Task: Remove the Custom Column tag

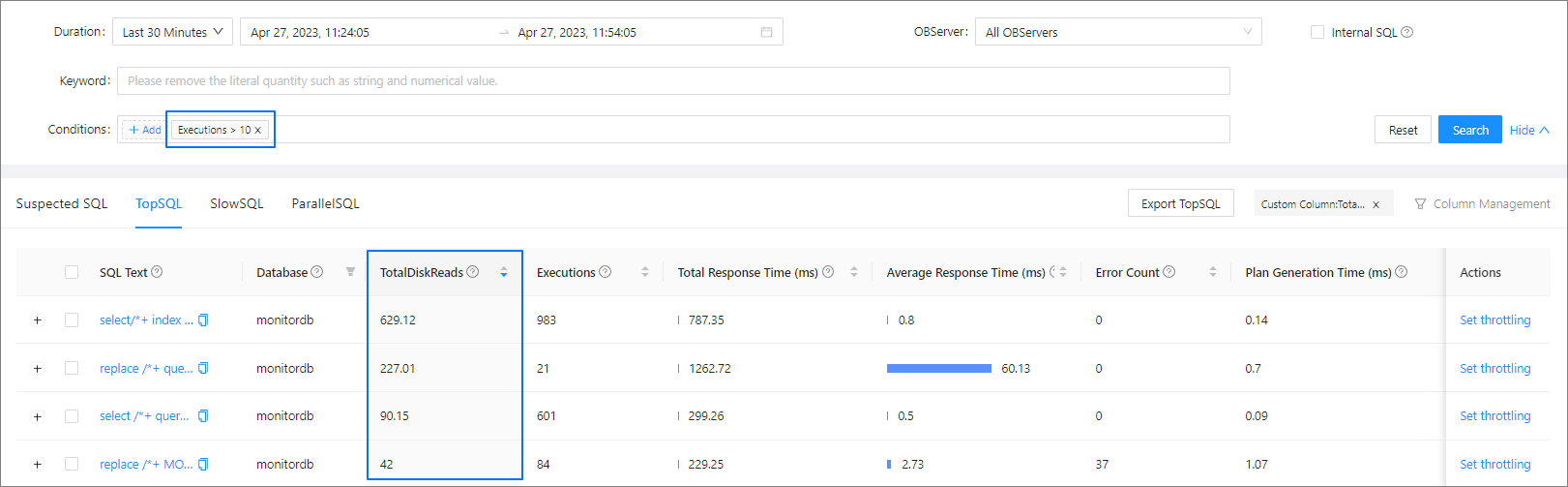Action: click(x=1376, y=204)
